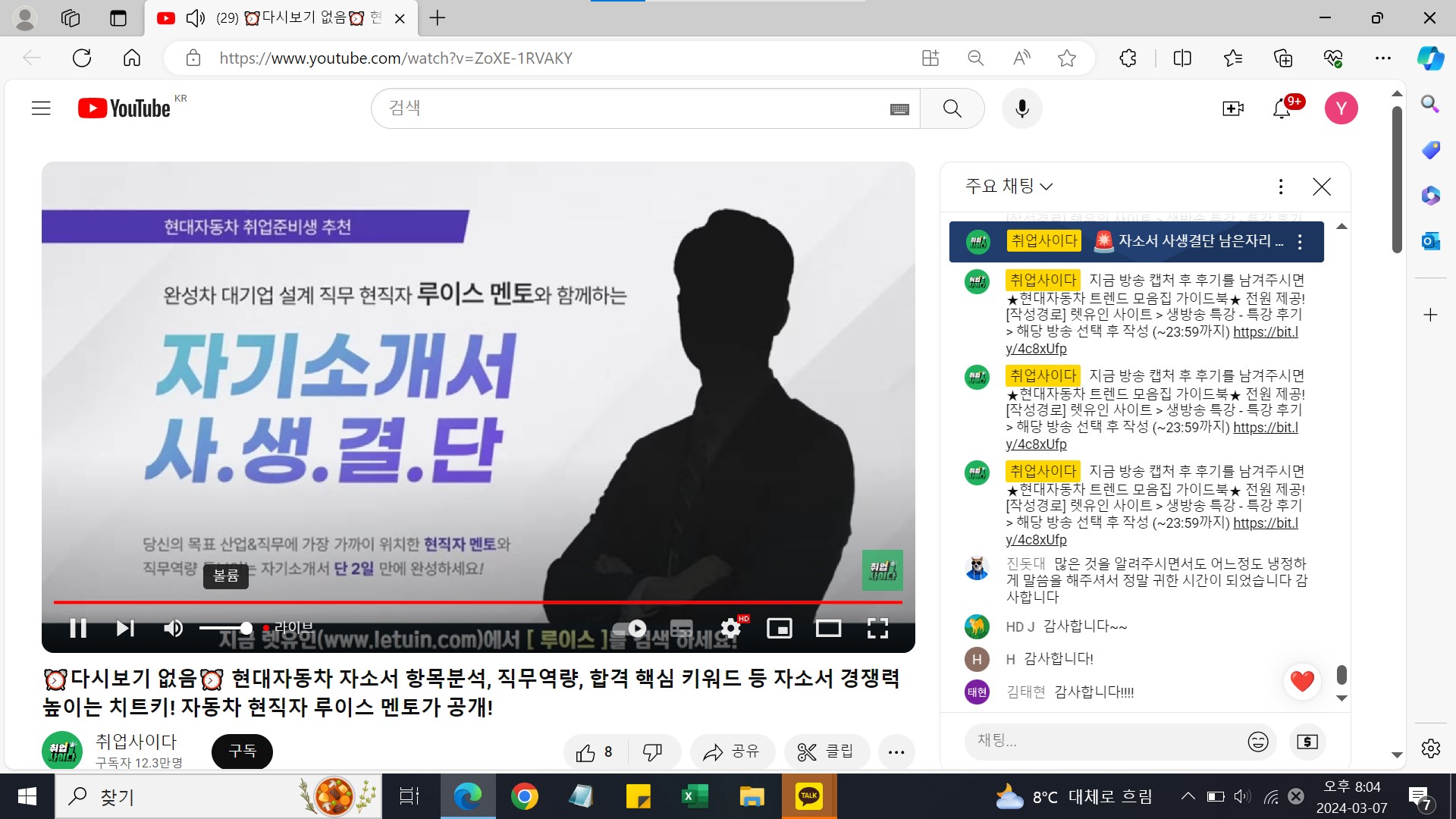Open first bit.ly link in chat
The height and width of the screenshot is (819, 1456).
[x=1152, y=340]
